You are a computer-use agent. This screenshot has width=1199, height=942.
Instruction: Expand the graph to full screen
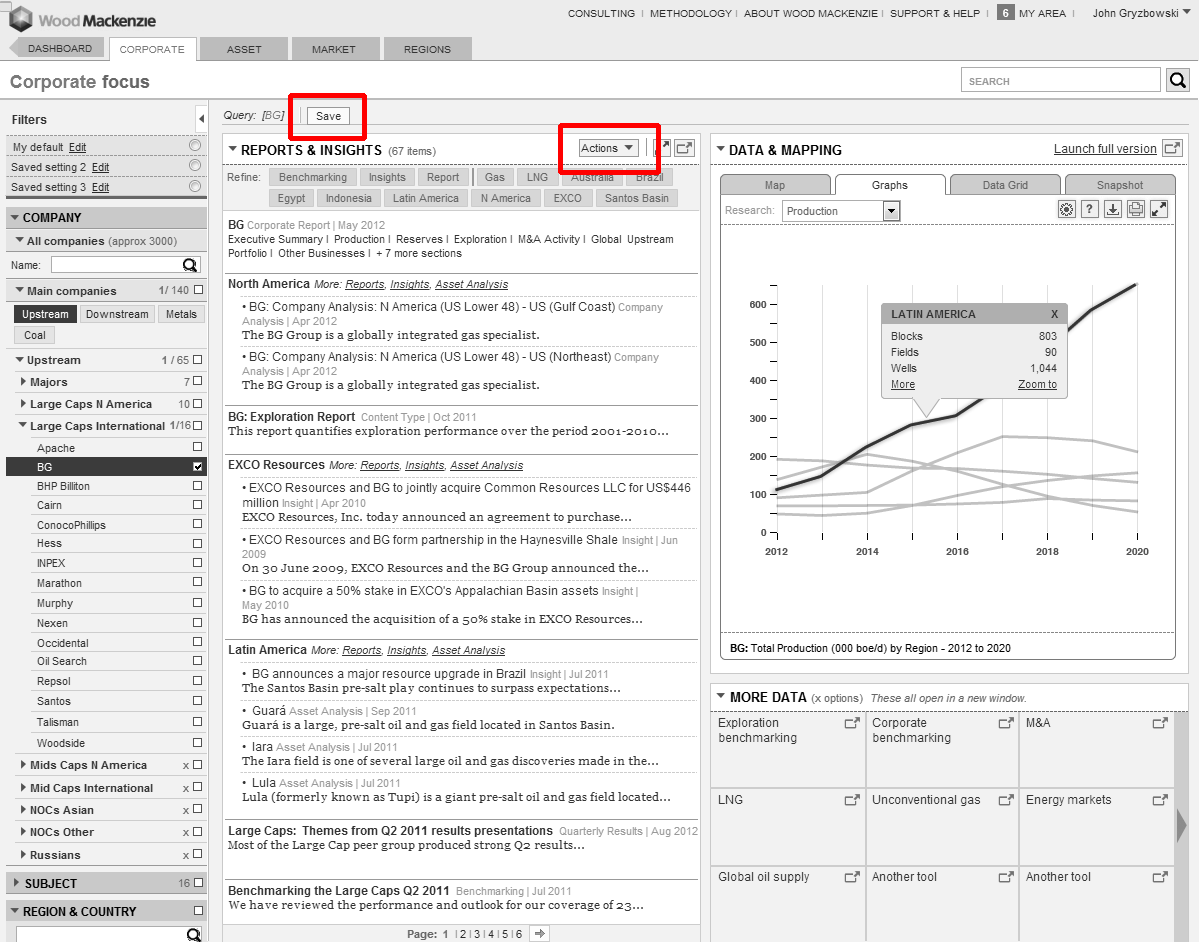1159,210
